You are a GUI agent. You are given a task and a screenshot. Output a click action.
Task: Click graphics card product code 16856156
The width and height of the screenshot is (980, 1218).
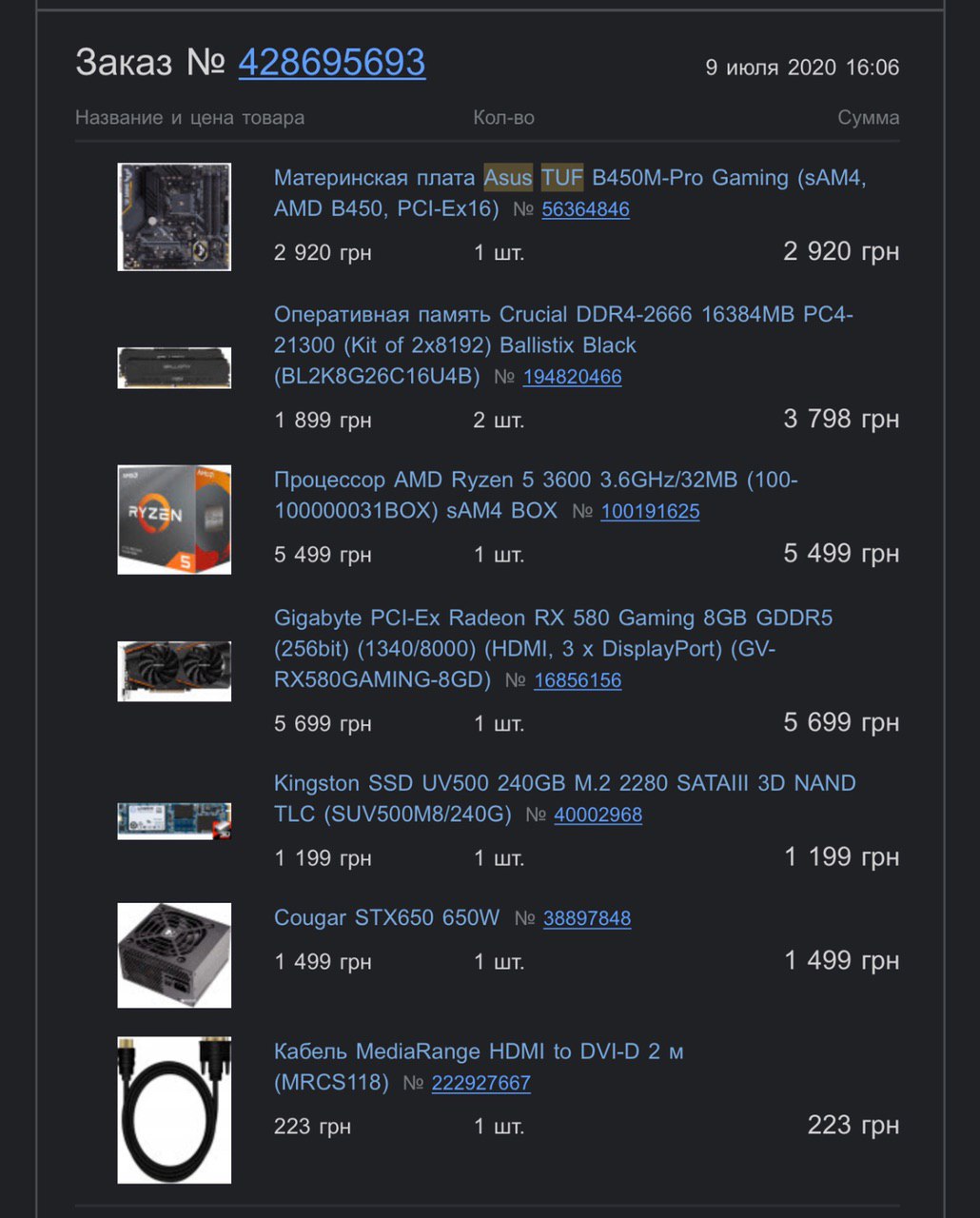click(x=578, y=679)
